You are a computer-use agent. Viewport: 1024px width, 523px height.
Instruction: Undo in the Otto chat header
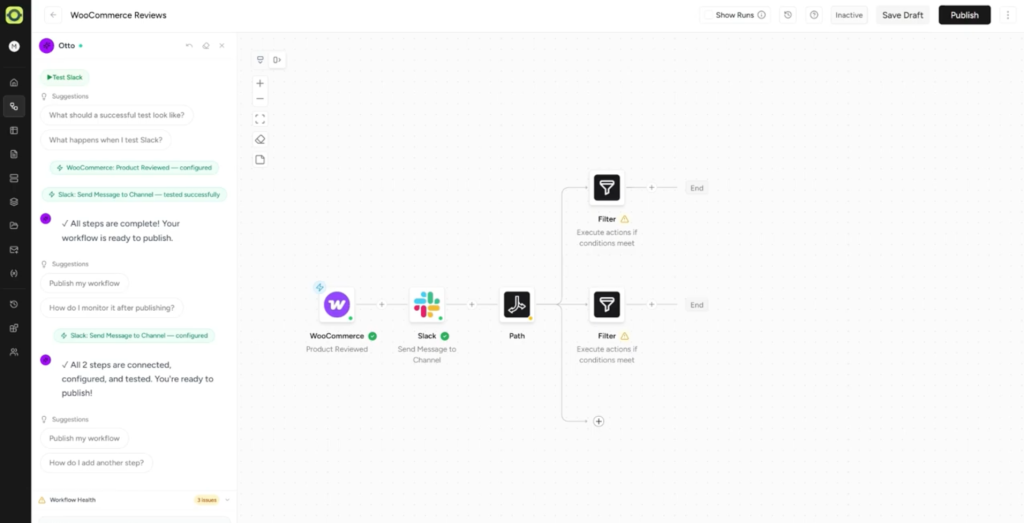point(189,46)
